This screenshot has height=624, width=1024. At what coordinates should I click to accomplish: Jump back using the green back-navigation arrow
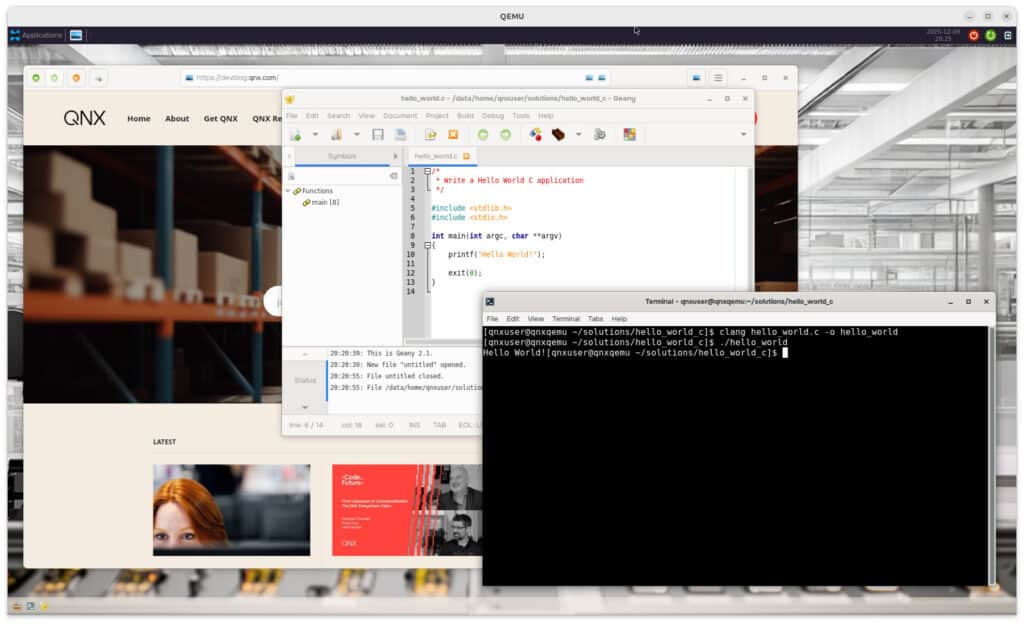tap(483, 134)
